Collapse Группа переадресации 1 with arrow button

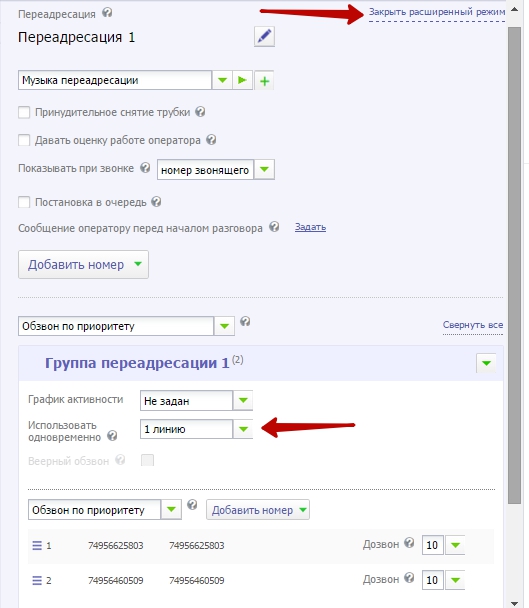coord(486,363)
